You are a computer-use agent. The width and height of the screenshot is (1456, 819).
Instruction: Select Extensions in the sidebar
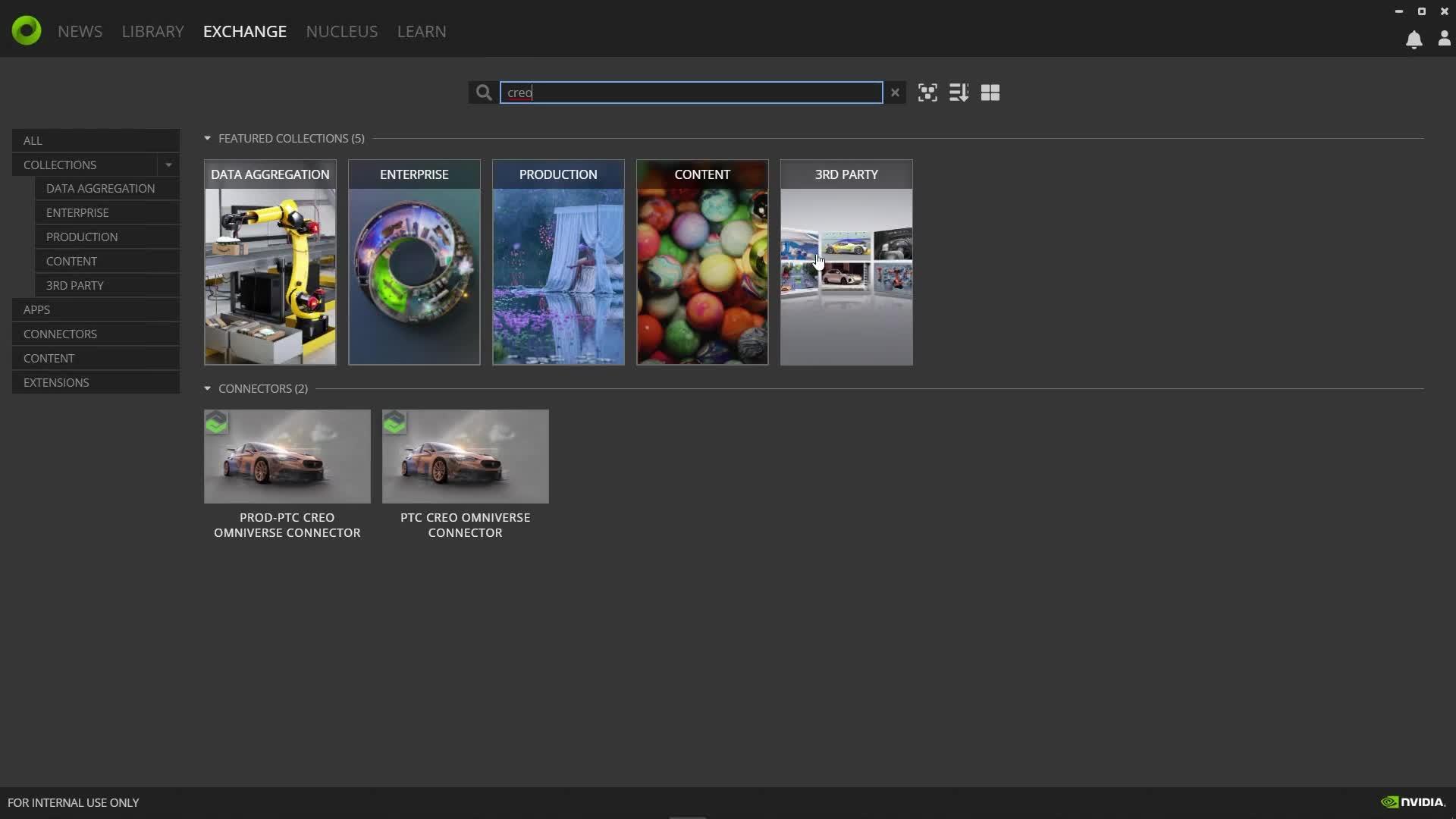56,382
